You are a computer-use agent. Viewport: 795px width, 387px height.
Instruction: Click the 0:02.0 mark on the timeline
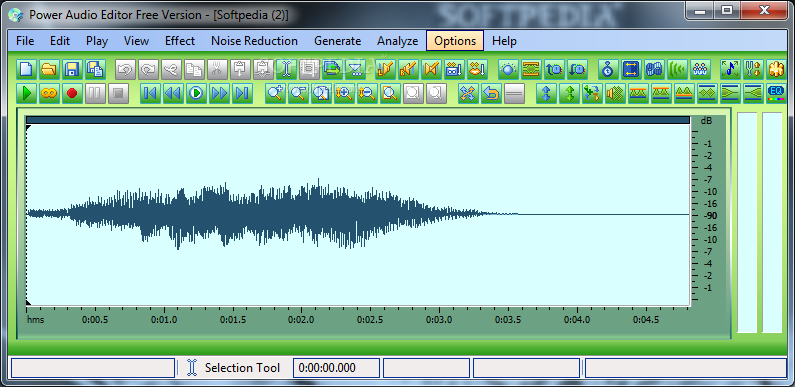[x=301, y=320]
